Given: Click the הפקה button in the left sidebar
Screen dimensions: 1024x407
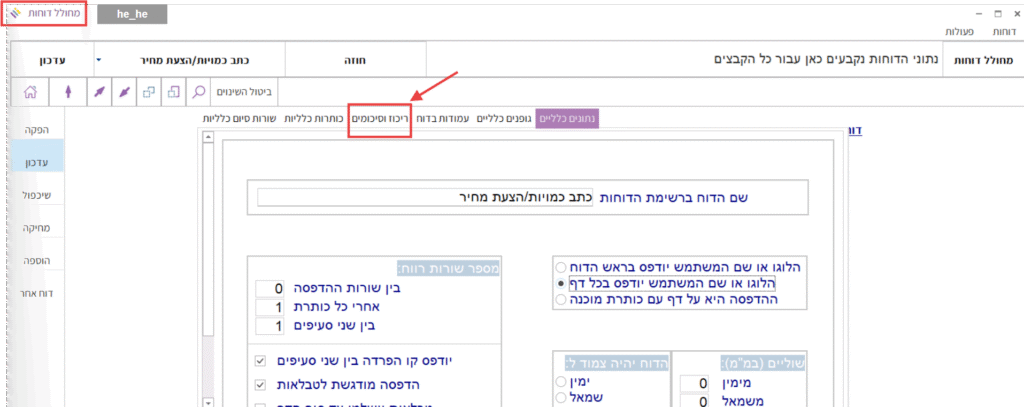Looking at the screenshot, I should pyautogui.click(x=35, y=129).
